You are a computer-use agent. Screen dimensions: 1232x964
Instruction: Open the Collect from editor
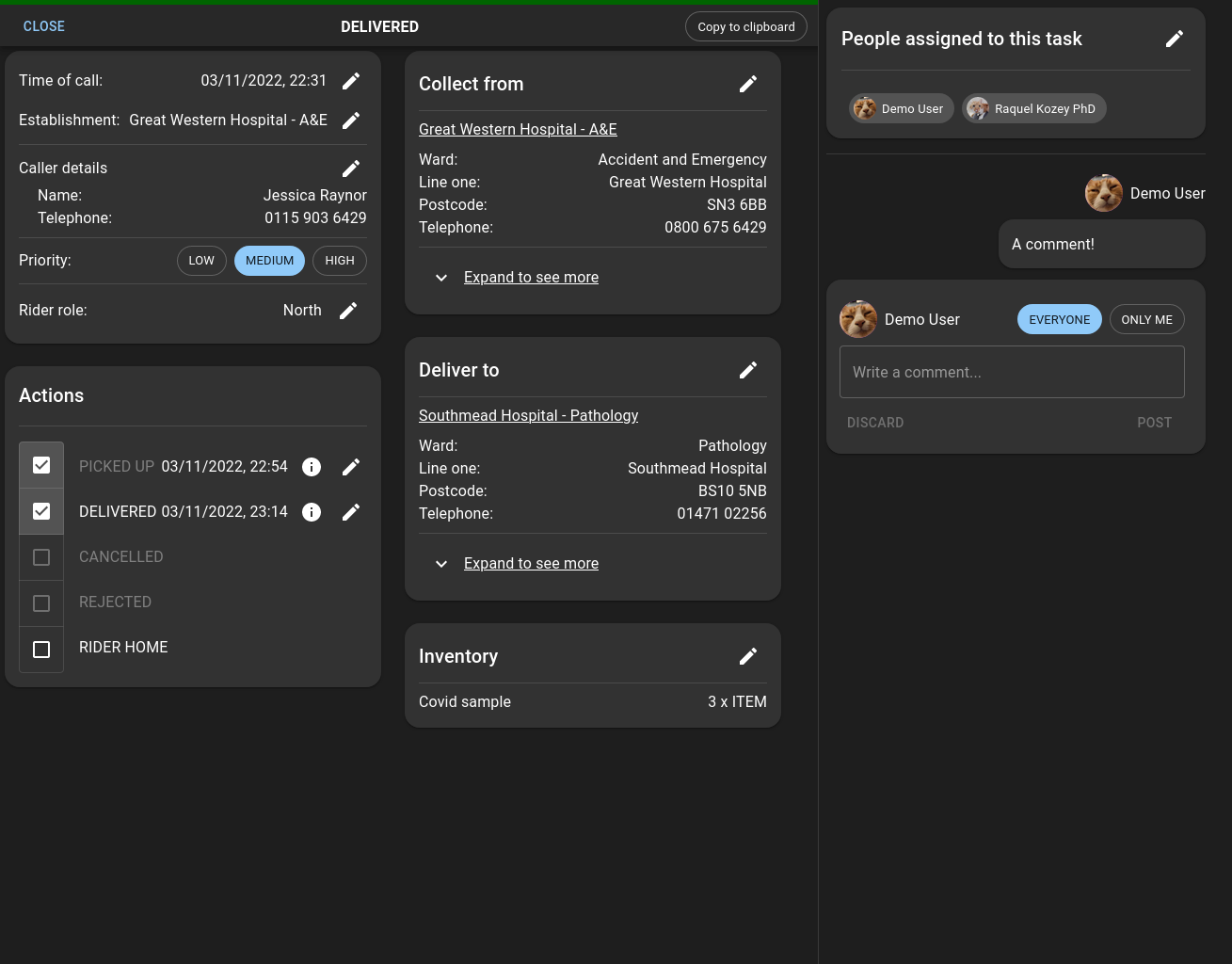tap(748, 84)
